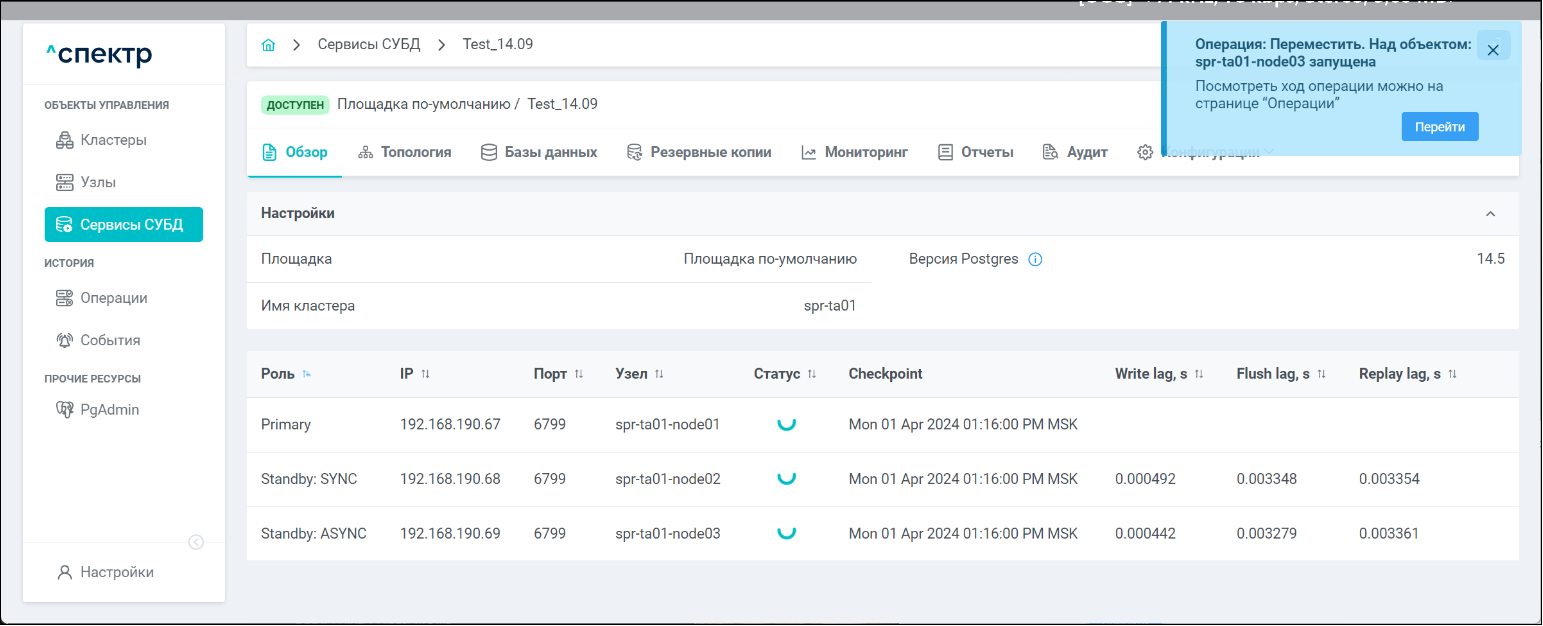Select the spr-ta01-node03 table row

coord(667,534)
